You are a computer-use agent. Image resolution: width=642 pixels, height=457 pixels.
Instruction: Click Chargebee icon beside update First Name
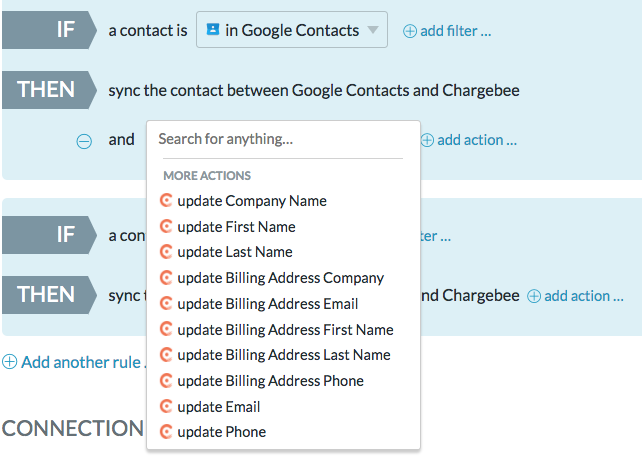(166, 226)
